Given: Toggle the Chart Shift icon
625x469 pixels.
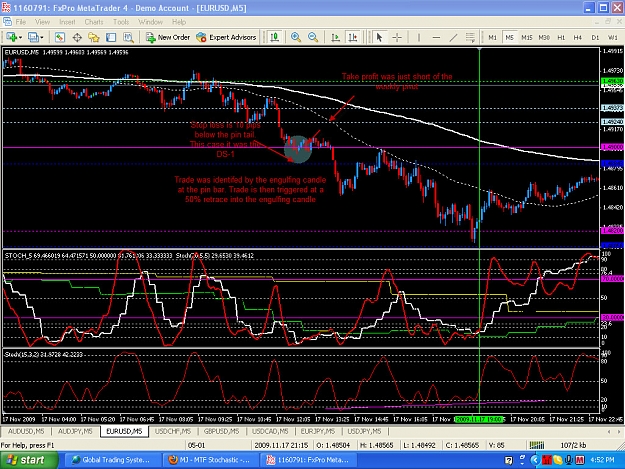Looking at the screenshot, I should tap(353, 37).
